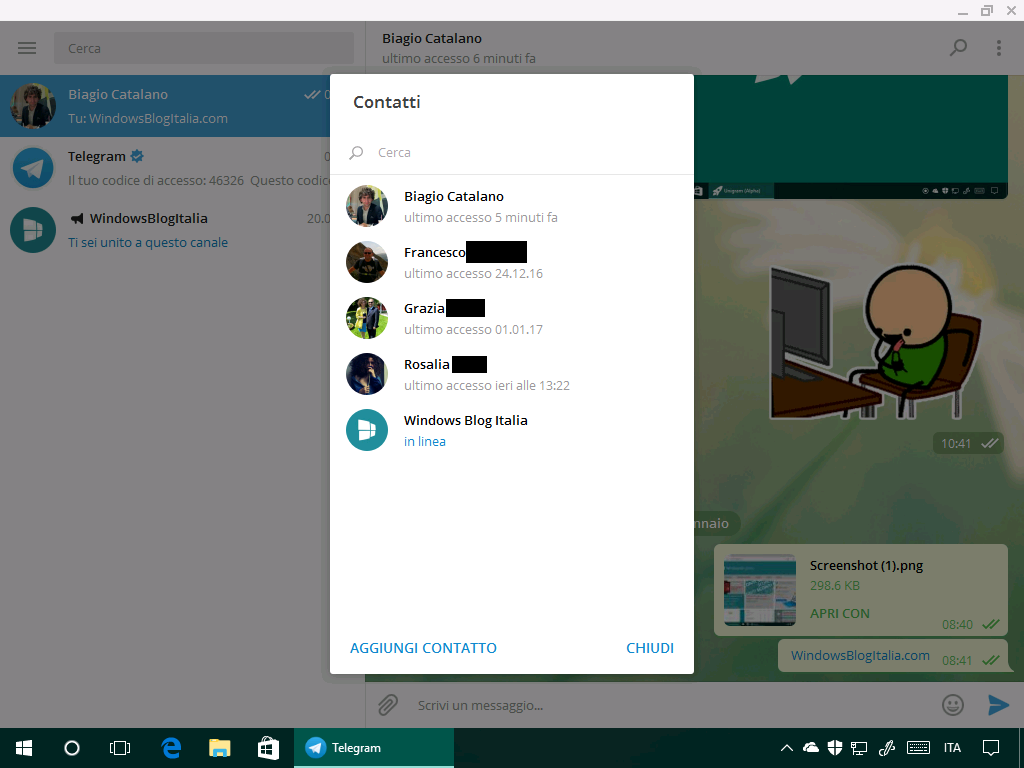Click Rosalia's avatar in contacts list

pos(367,374)
